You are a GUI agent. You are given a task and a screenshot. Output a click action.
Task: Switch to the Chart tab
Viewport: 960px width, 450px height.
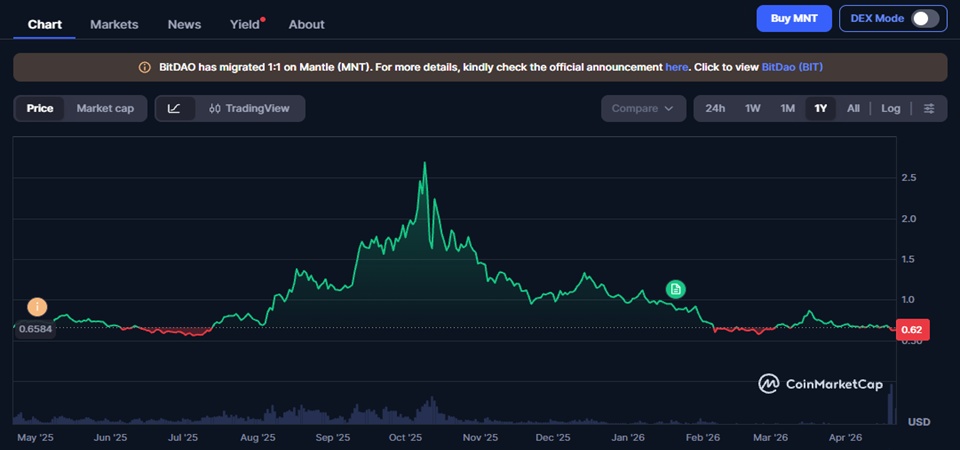coord(45,24)
